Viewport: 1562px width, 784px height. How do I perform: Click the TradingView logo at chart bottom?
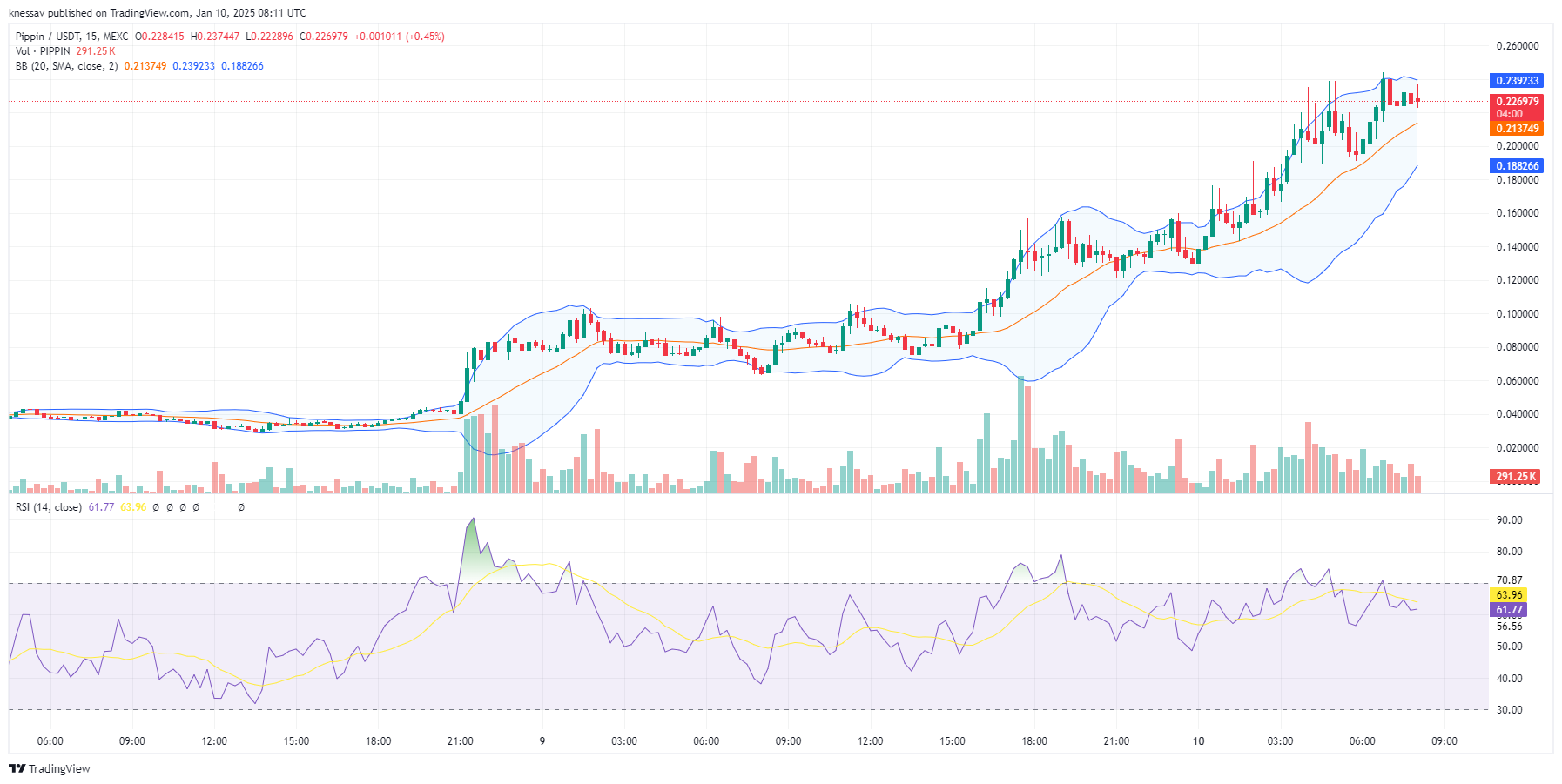(x=50, y=768)
